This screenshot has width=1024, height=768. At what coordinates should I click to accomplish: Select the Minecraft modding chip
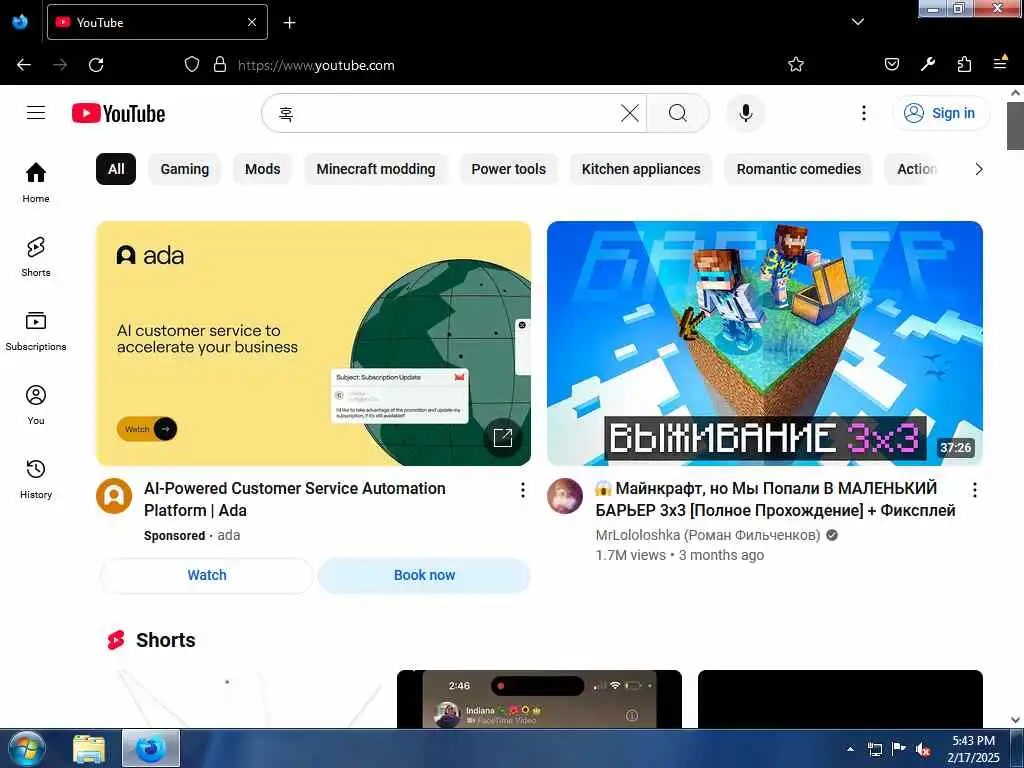376,169
